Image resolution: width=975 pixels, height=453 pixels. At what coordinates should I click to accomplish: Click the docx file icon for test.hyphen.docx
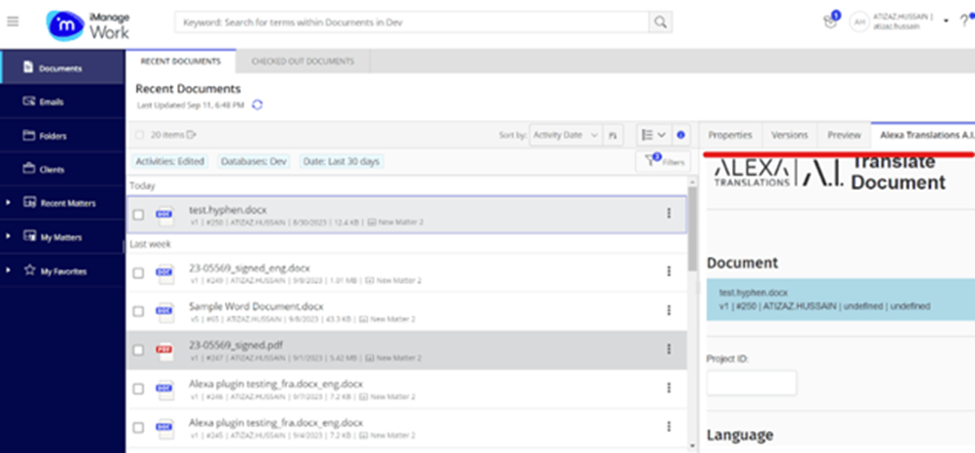coord(165,214)
